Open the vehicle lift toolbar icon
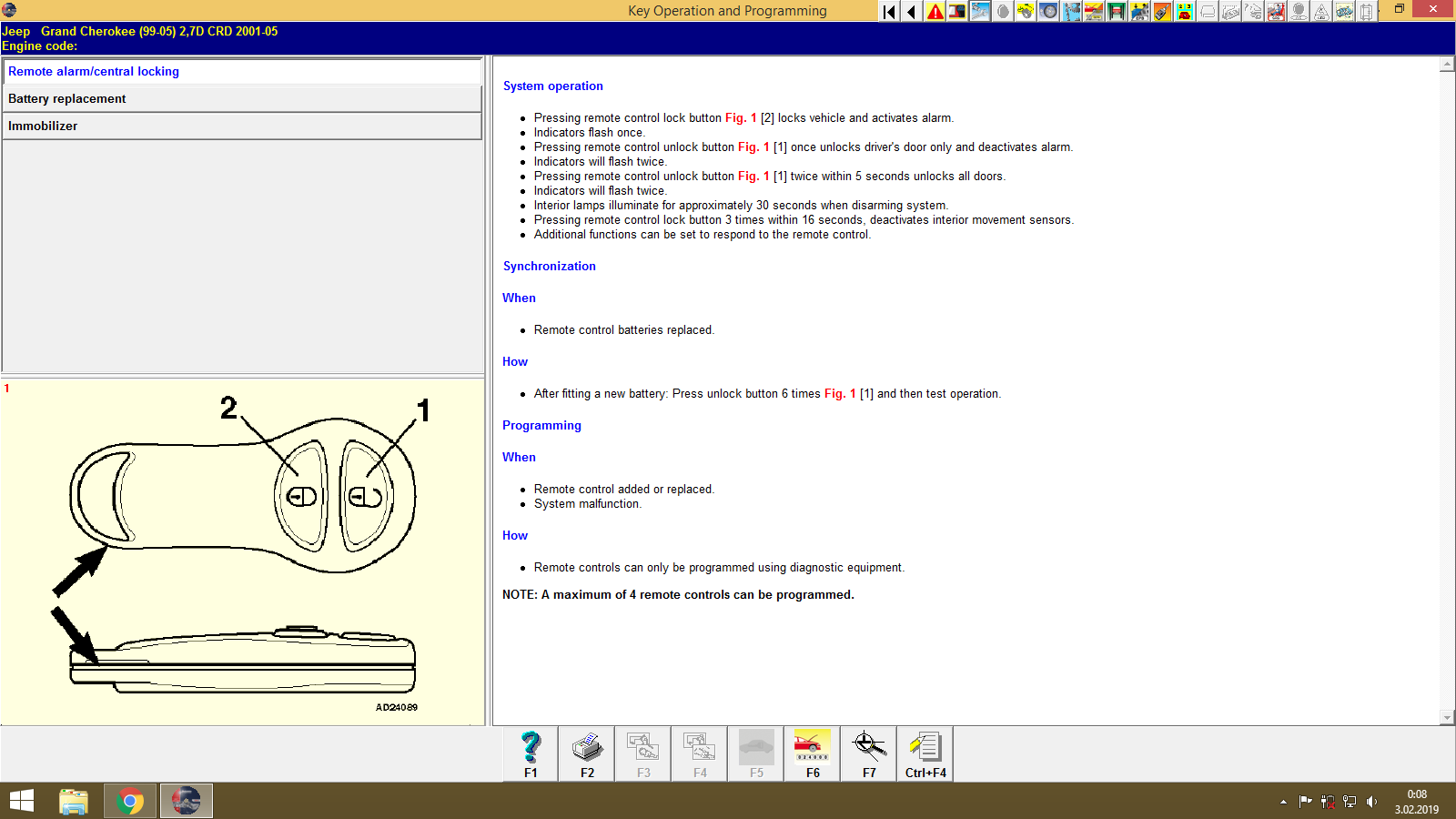1456x819 pixels. [1117, 12]
